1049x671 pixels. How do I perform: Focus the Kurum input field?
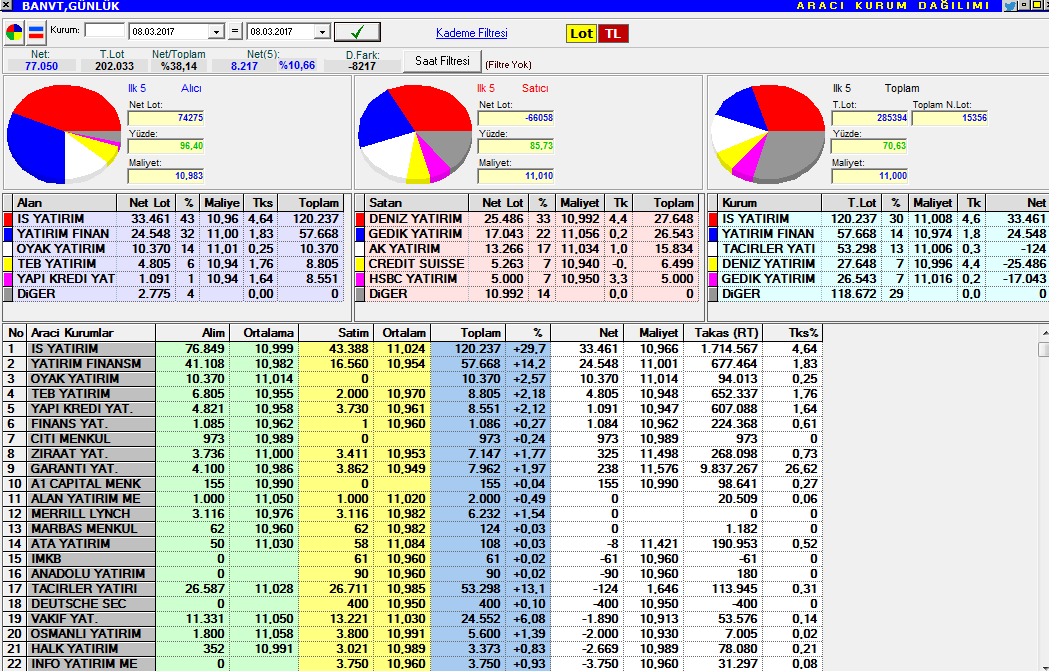coord(104,30)
